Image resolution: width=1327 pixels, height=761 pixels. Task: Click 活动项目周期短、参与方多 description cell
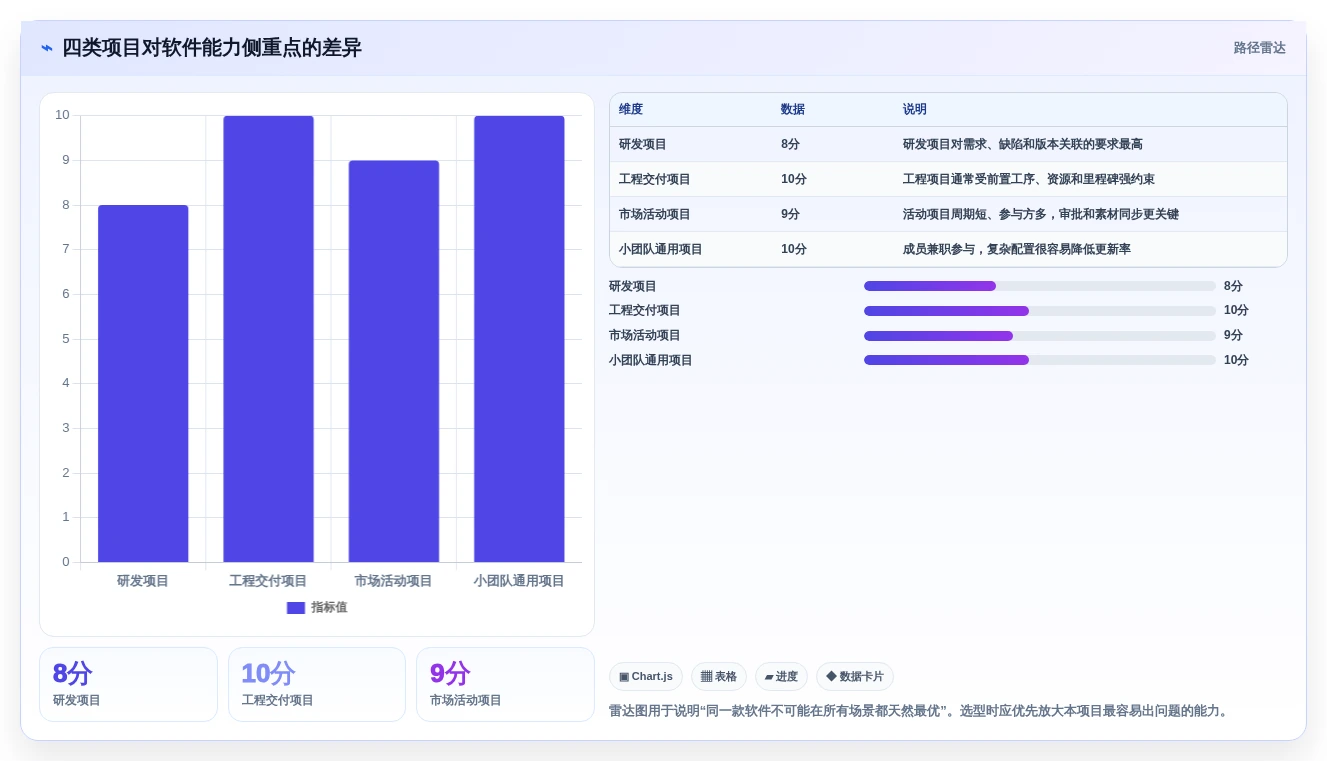pyautogui.click(x=1041, y=214)
